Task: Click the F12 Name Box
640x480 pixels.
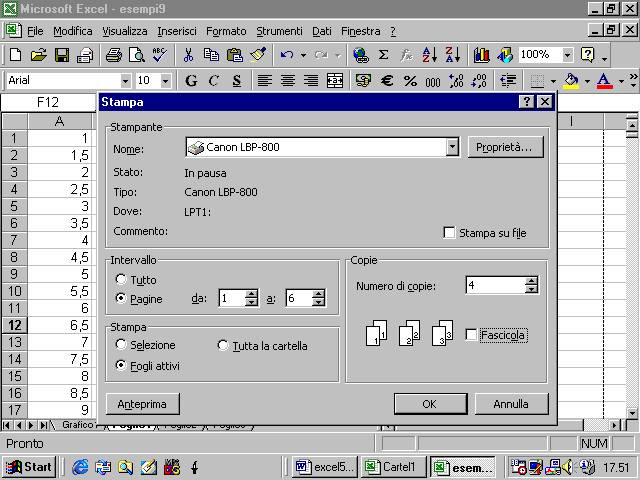Action: point(48,102)
